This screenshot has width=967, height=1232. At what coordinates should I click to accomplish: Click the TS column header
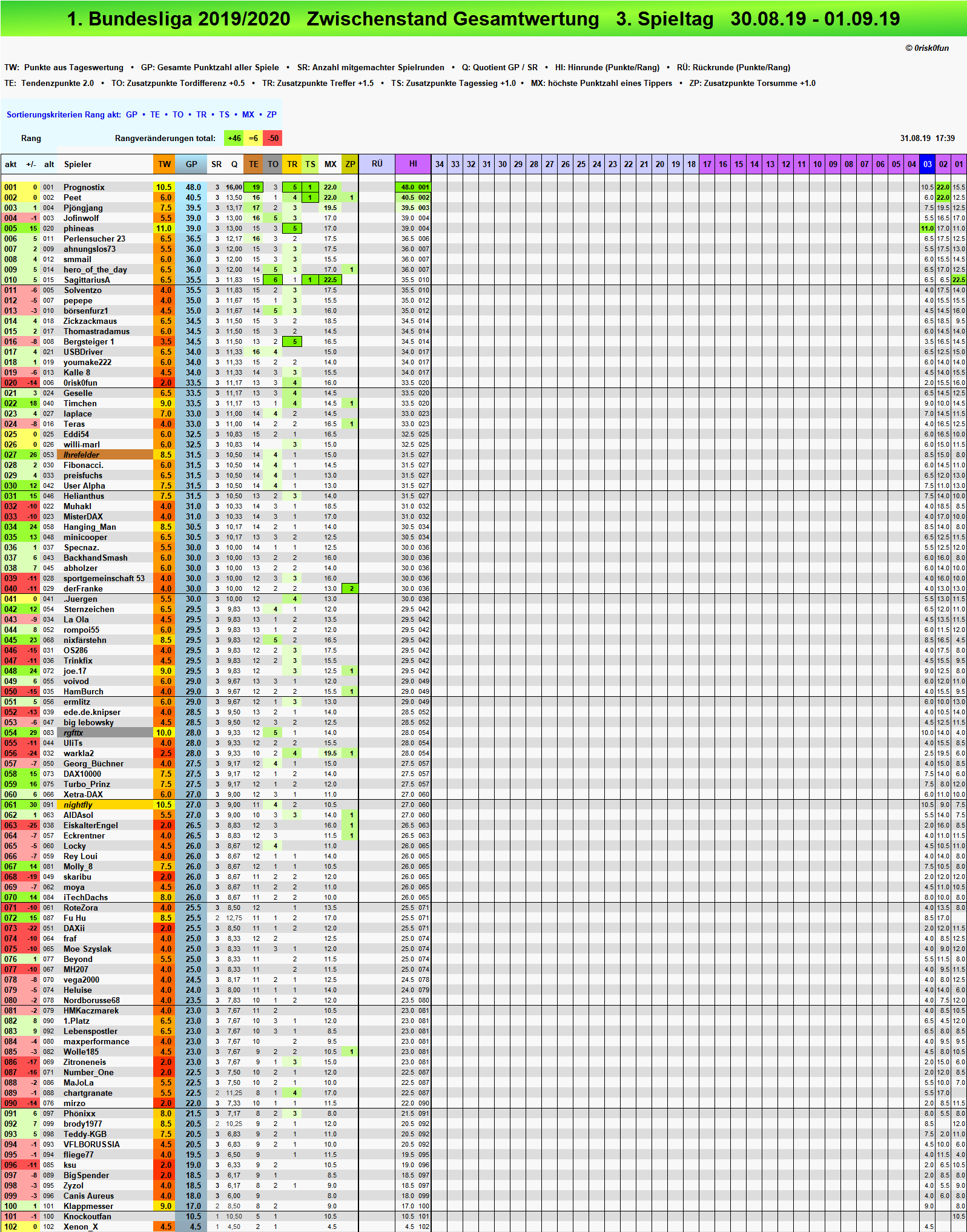tap(310, 164)
